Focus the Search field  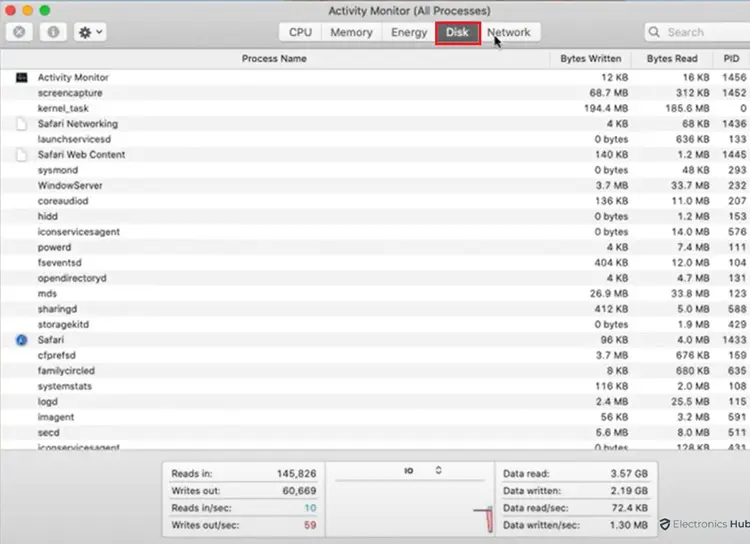click(698, 32)
